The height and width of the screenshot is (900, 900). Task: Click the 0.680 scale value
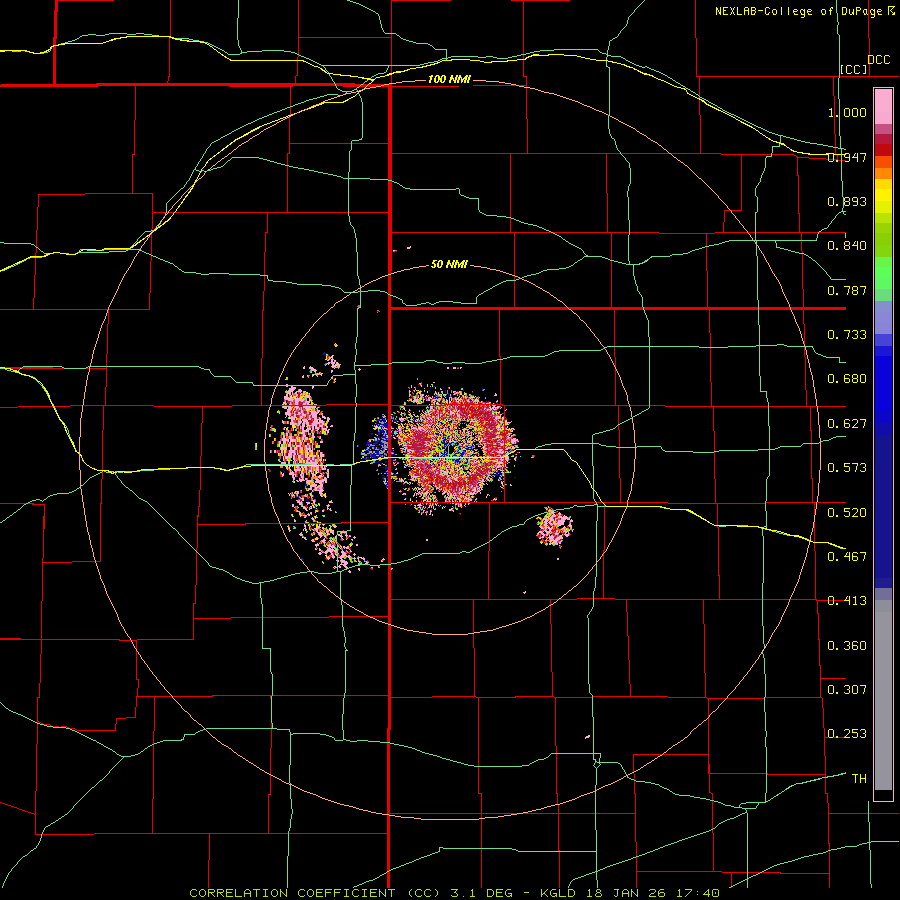847,379
